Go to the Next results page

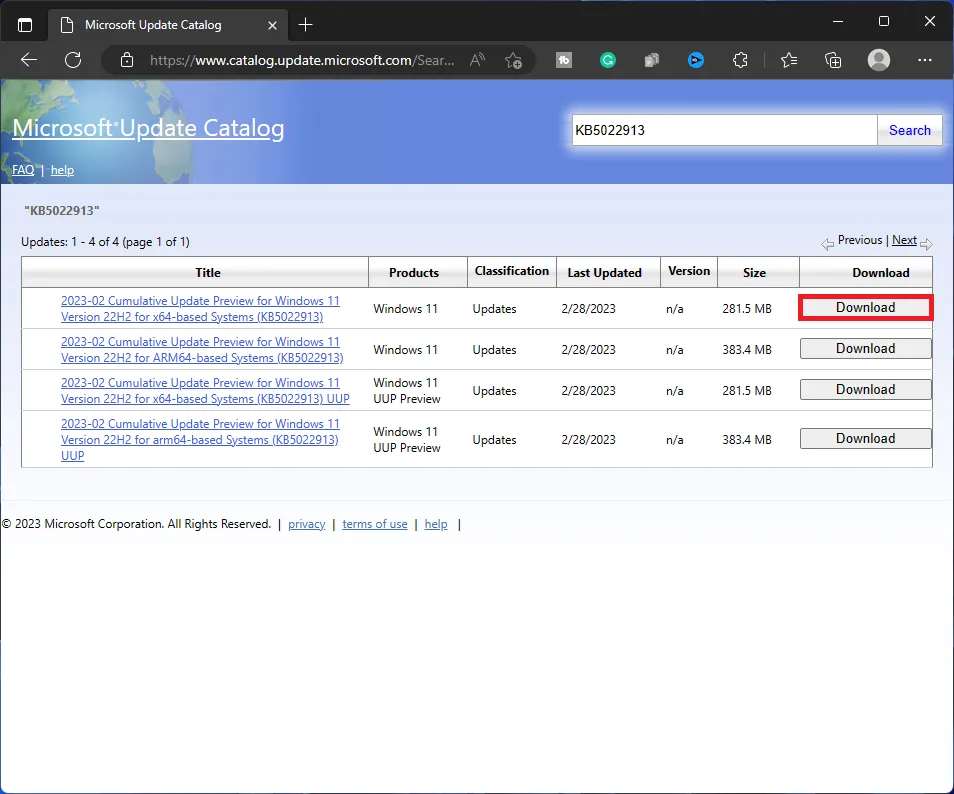(904, 240)
